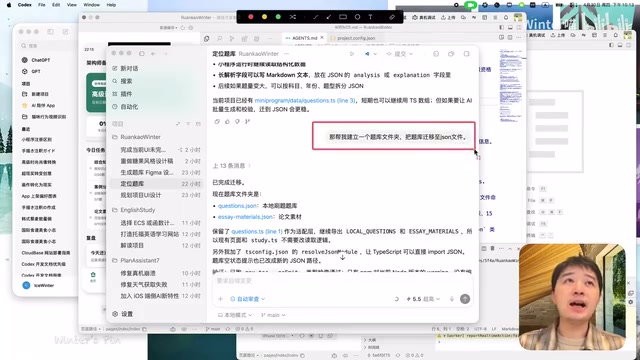Select the rectangle shape tool in annotation bar

tap(343, 17)
